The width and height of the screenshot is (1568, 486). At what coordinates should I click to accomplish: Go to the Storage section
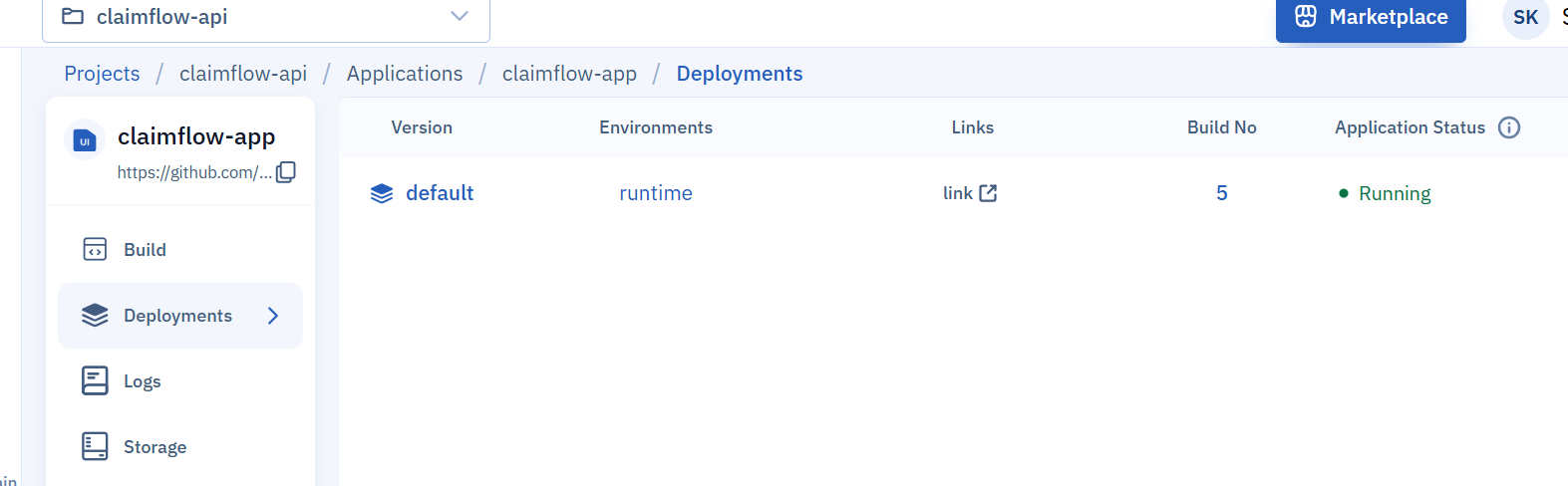pyautogui.click(x=180, y=447)
